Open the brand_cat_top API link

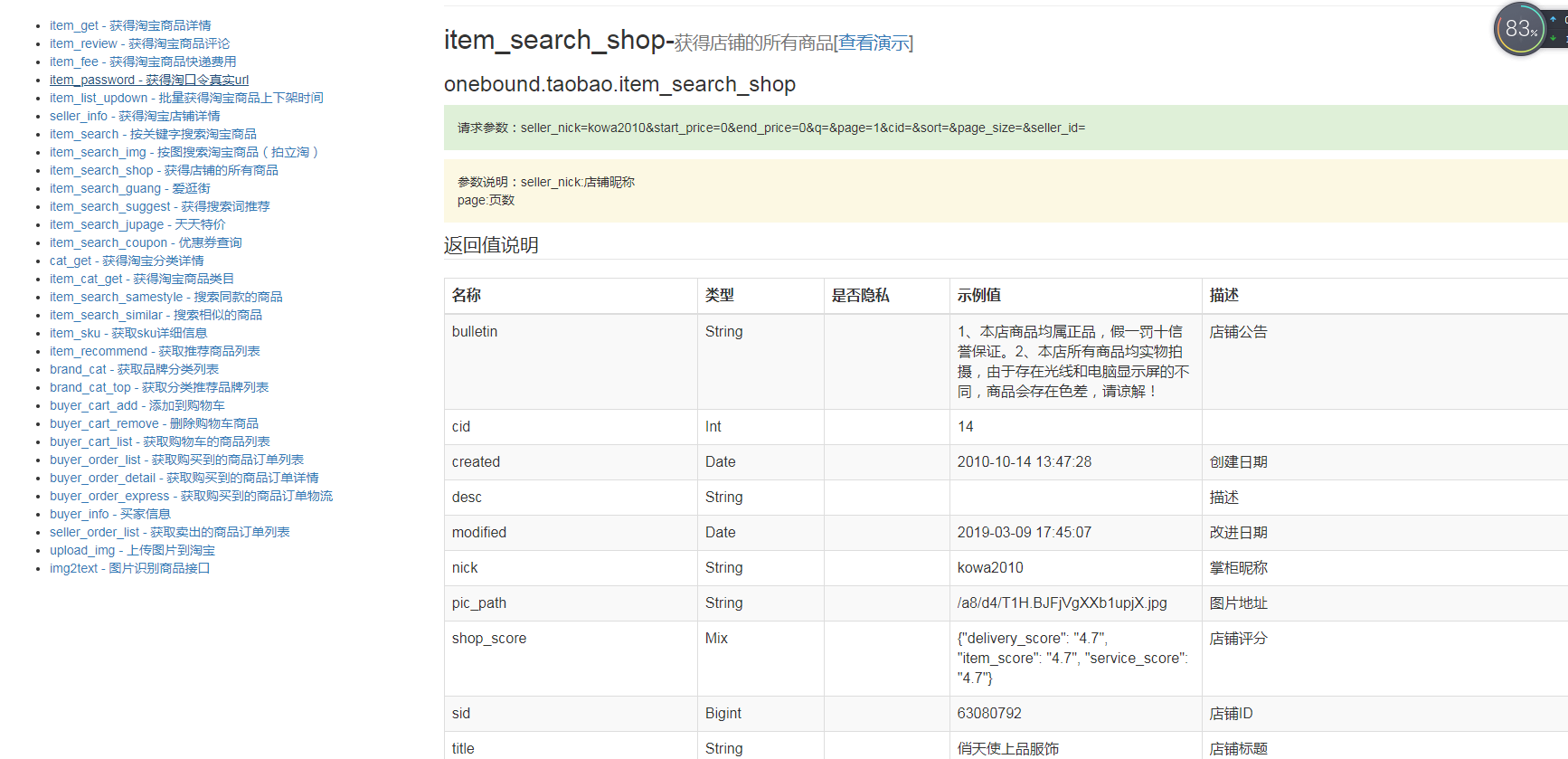159,387
